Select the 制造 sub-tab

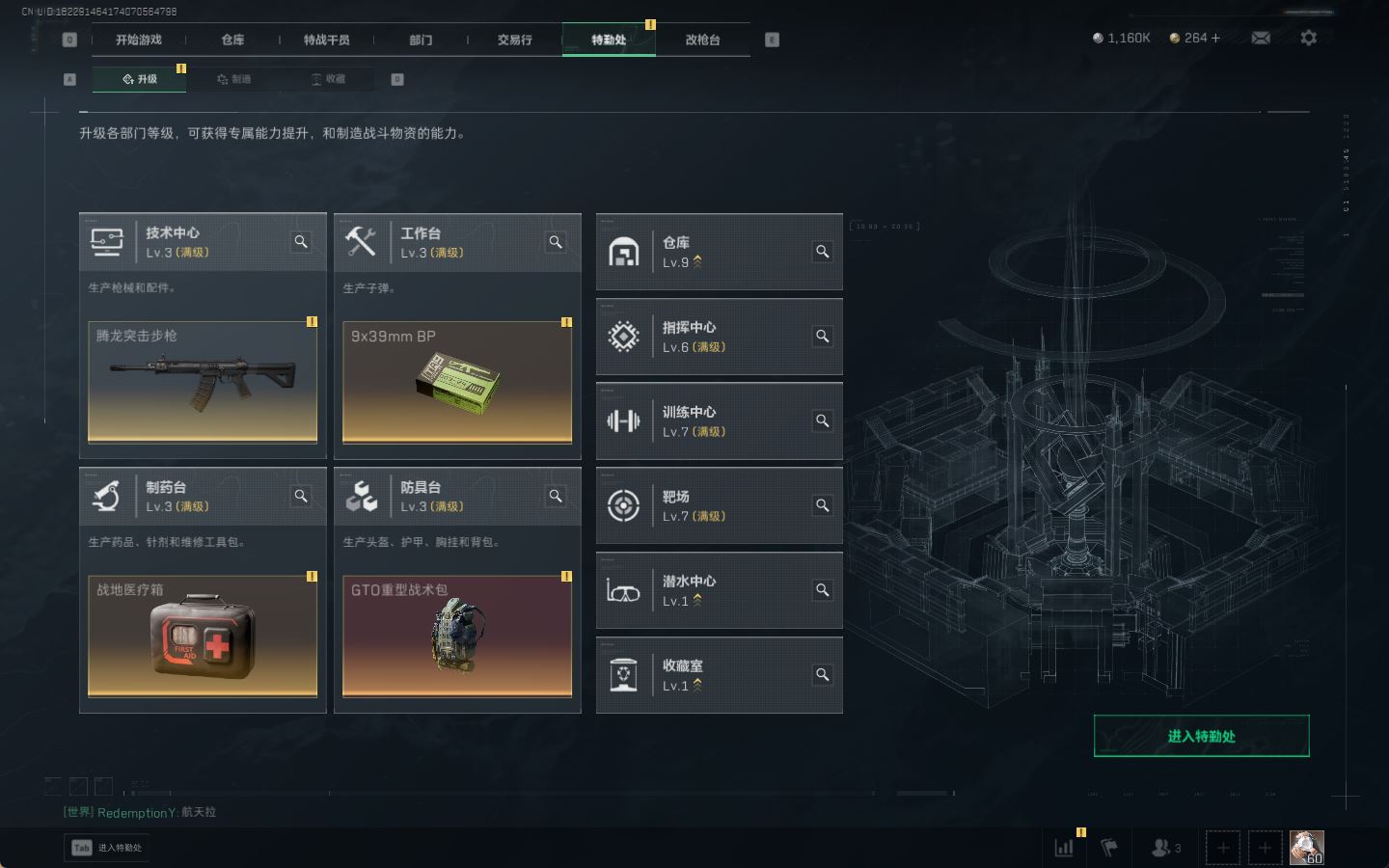(x=233, y=79)
